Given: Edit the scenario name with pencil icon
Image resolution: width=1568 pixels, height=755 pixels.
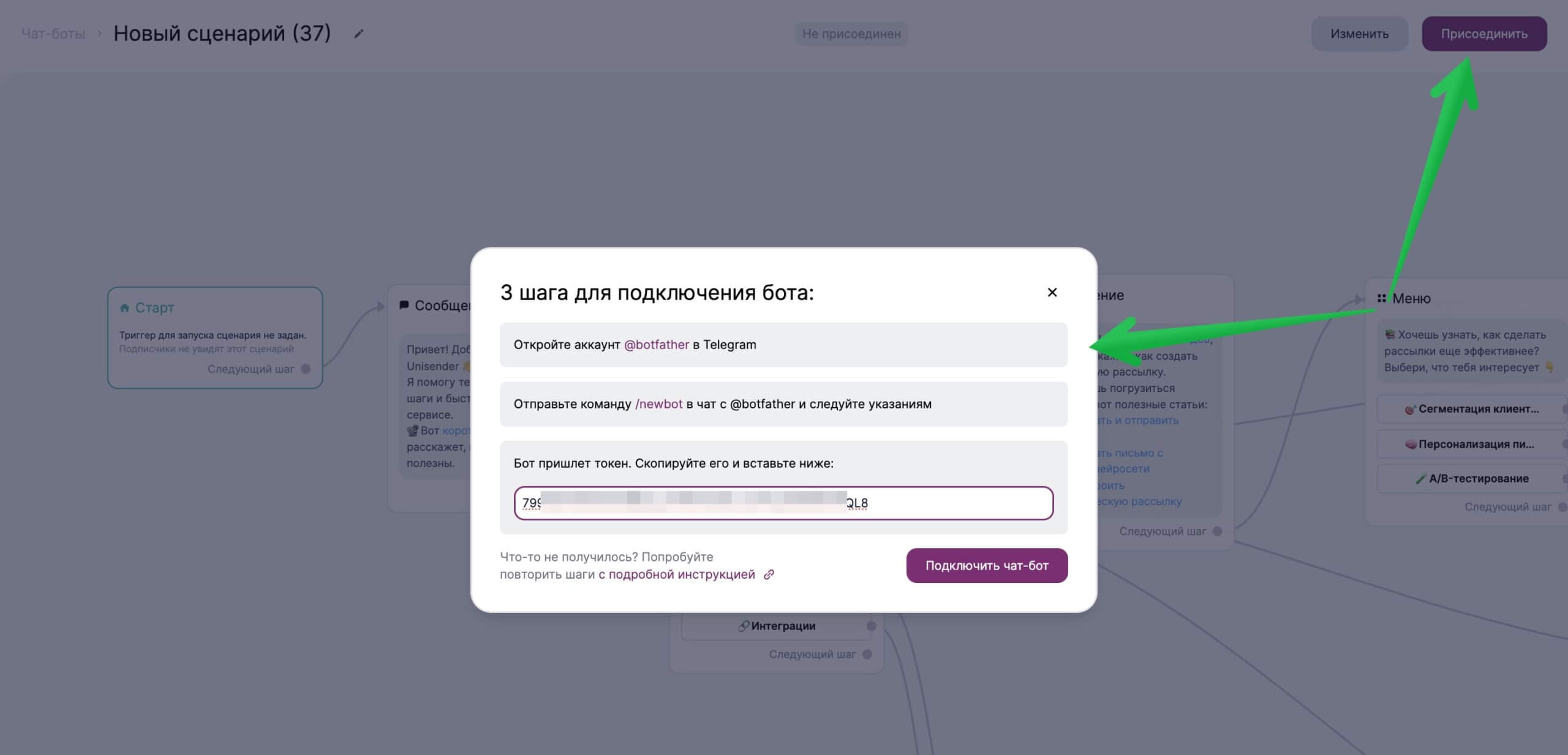Looking at the screenshot, I should 359,34.
